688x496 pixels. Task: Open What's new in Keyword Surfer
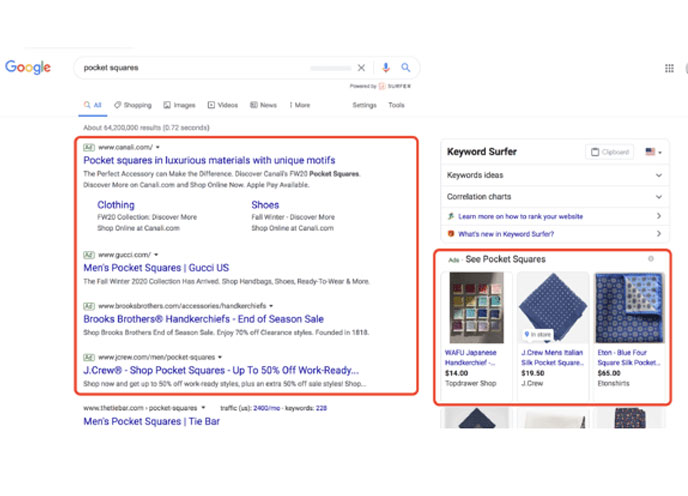[x=506, y=234]
